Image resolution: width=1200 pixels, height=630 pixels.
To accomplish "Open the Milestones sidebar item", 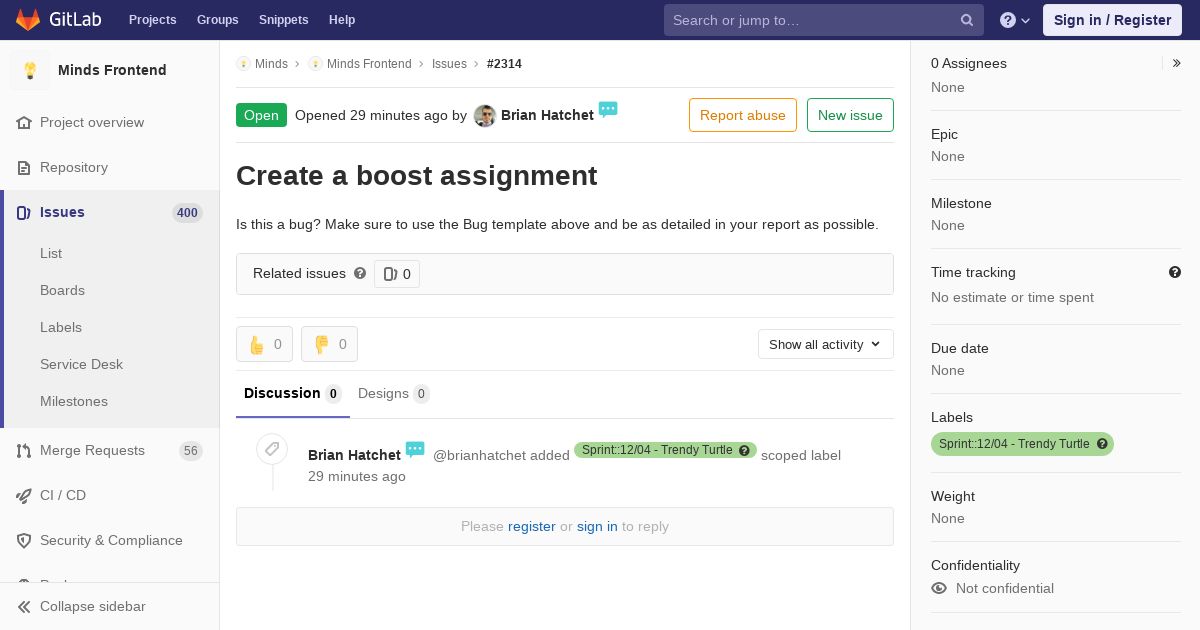I will pos(74,402).
